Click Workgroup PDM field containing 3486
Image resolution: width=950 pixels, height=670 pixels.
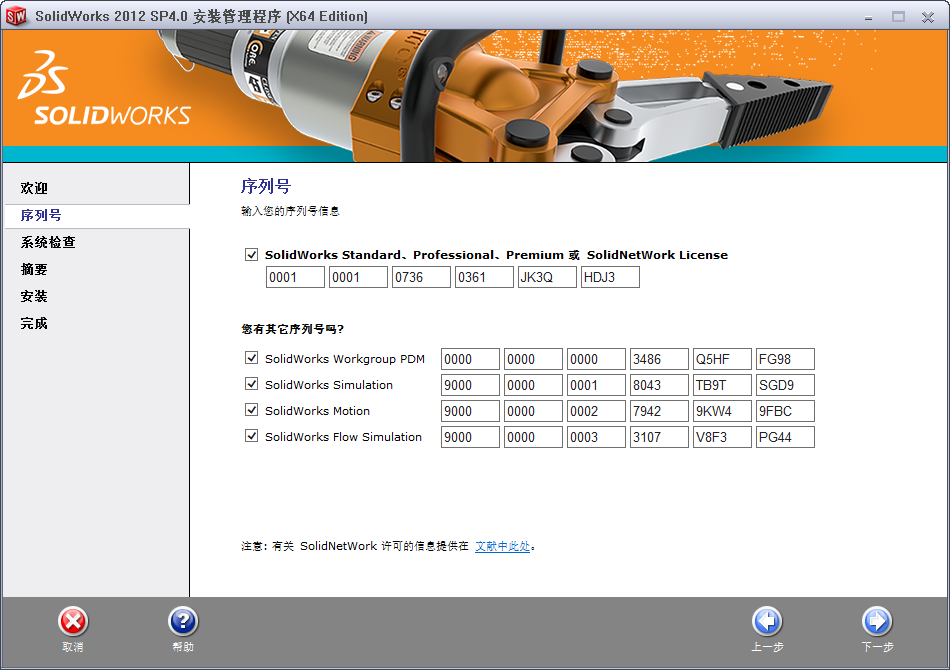click(x=659, y=359)
